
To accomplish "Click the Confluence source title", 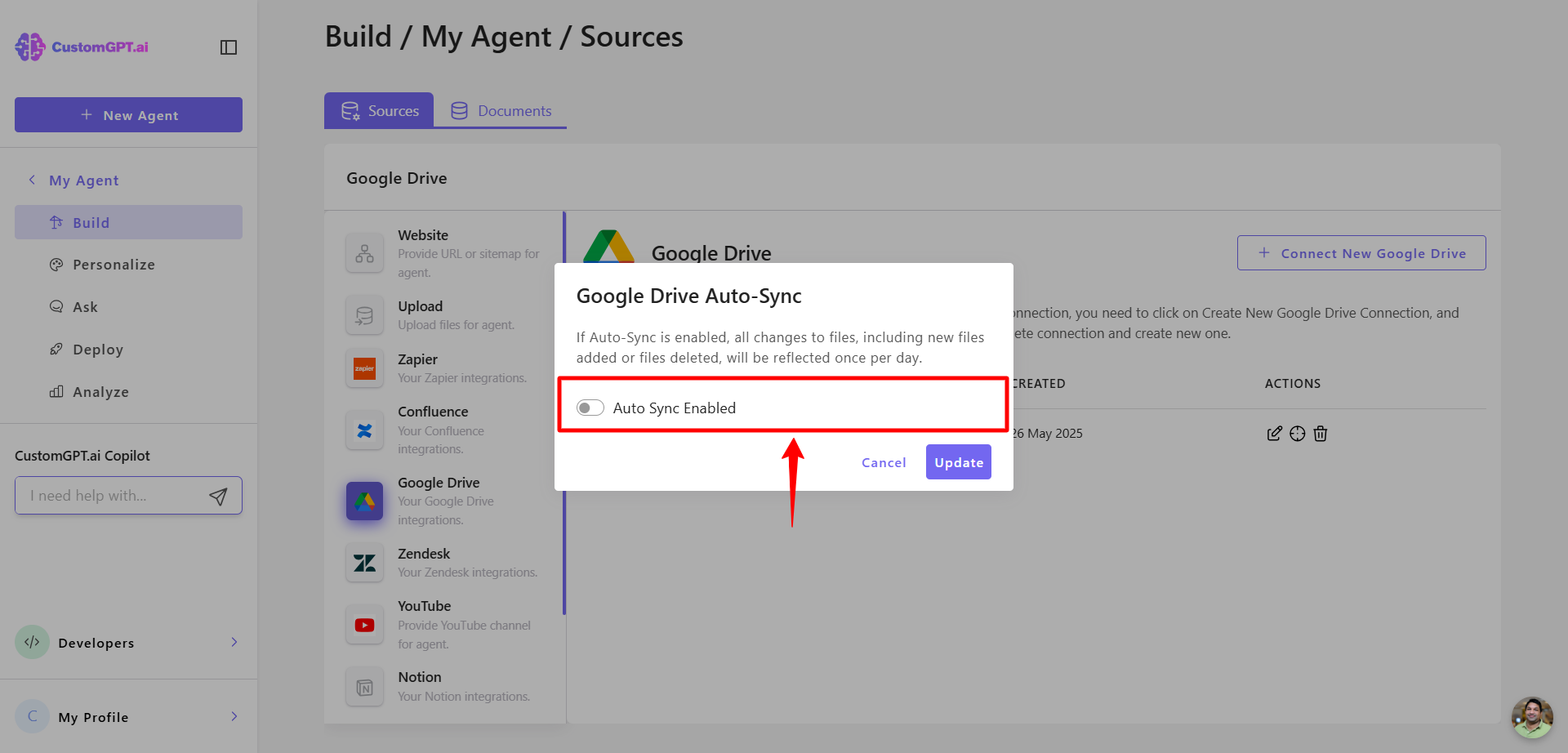I will [433, 412].
